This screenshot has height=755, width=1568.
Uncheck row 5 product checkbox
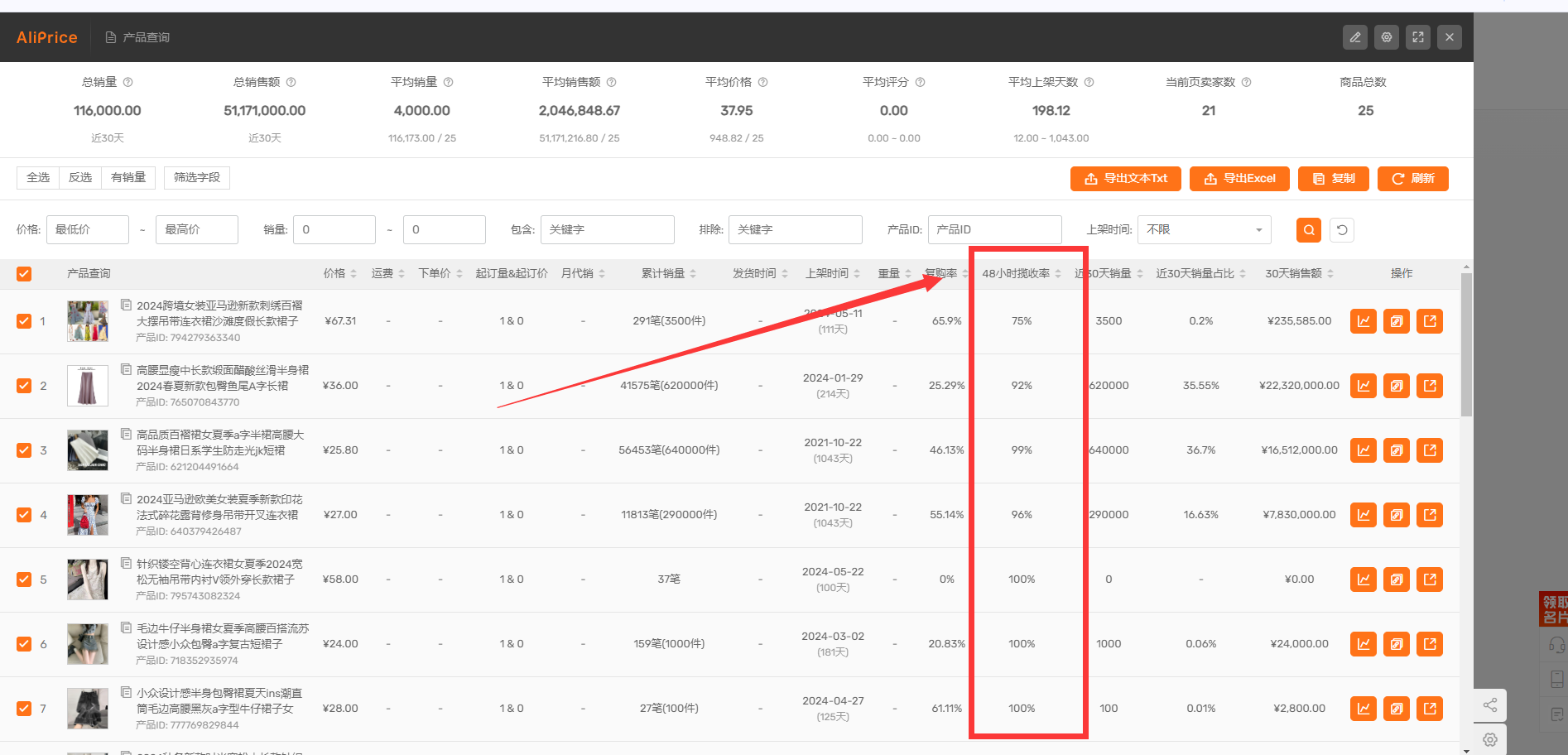pyautogui.click(x=24, y=579)
